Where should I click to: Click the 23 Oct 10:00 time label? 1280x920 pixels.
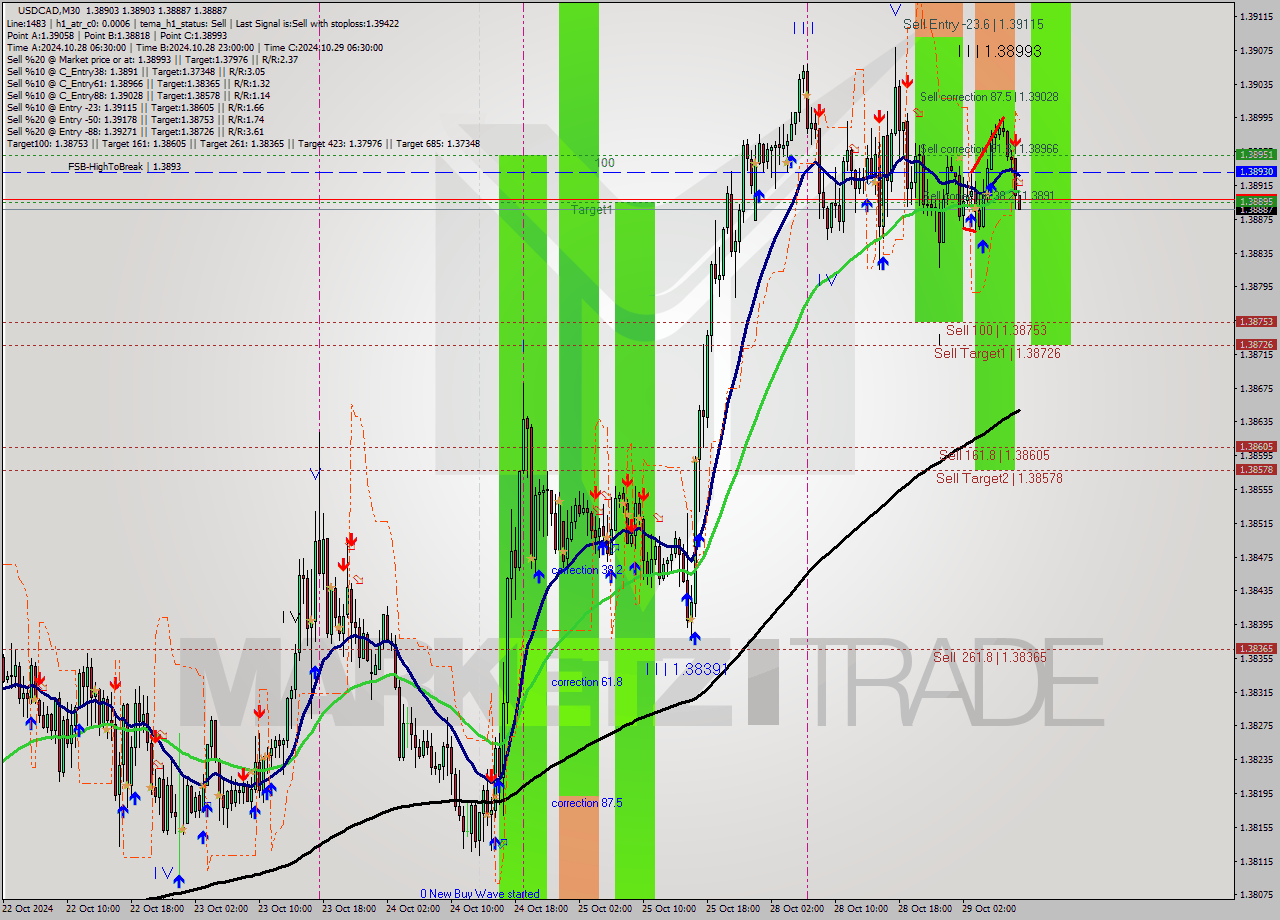pos(284,909)
